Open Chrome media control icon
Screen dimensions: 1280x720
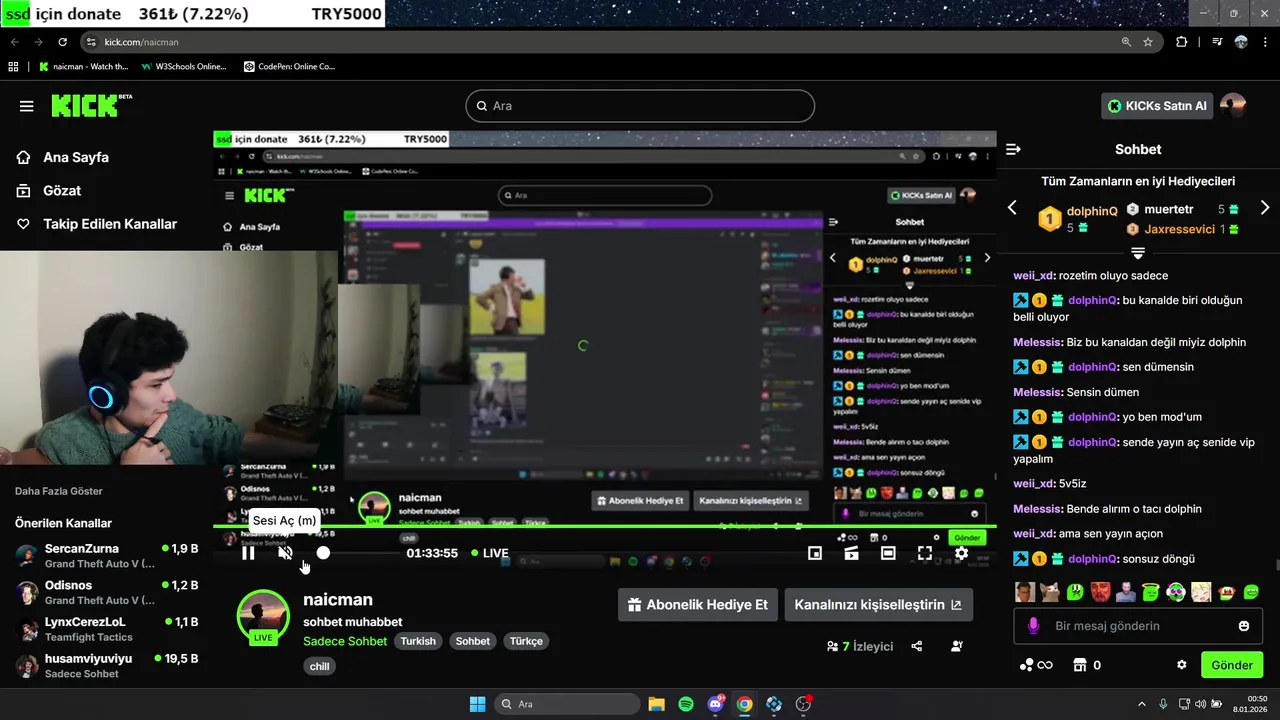[x=1217, y=42]
